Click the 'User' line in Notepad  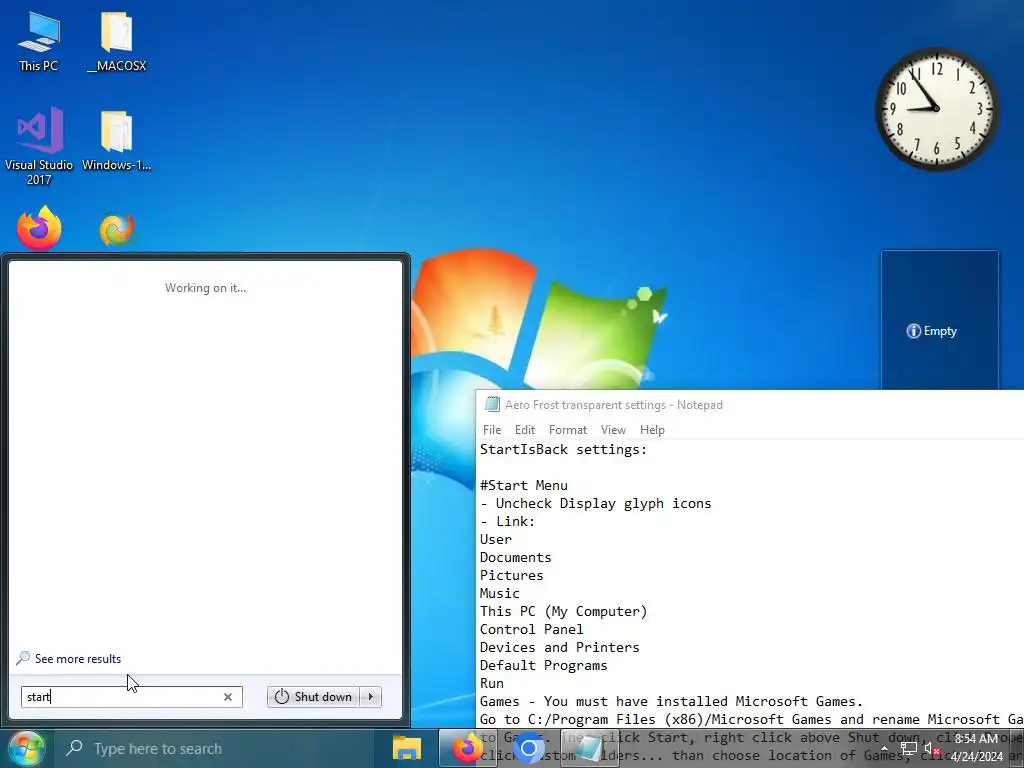pos(496,539)
